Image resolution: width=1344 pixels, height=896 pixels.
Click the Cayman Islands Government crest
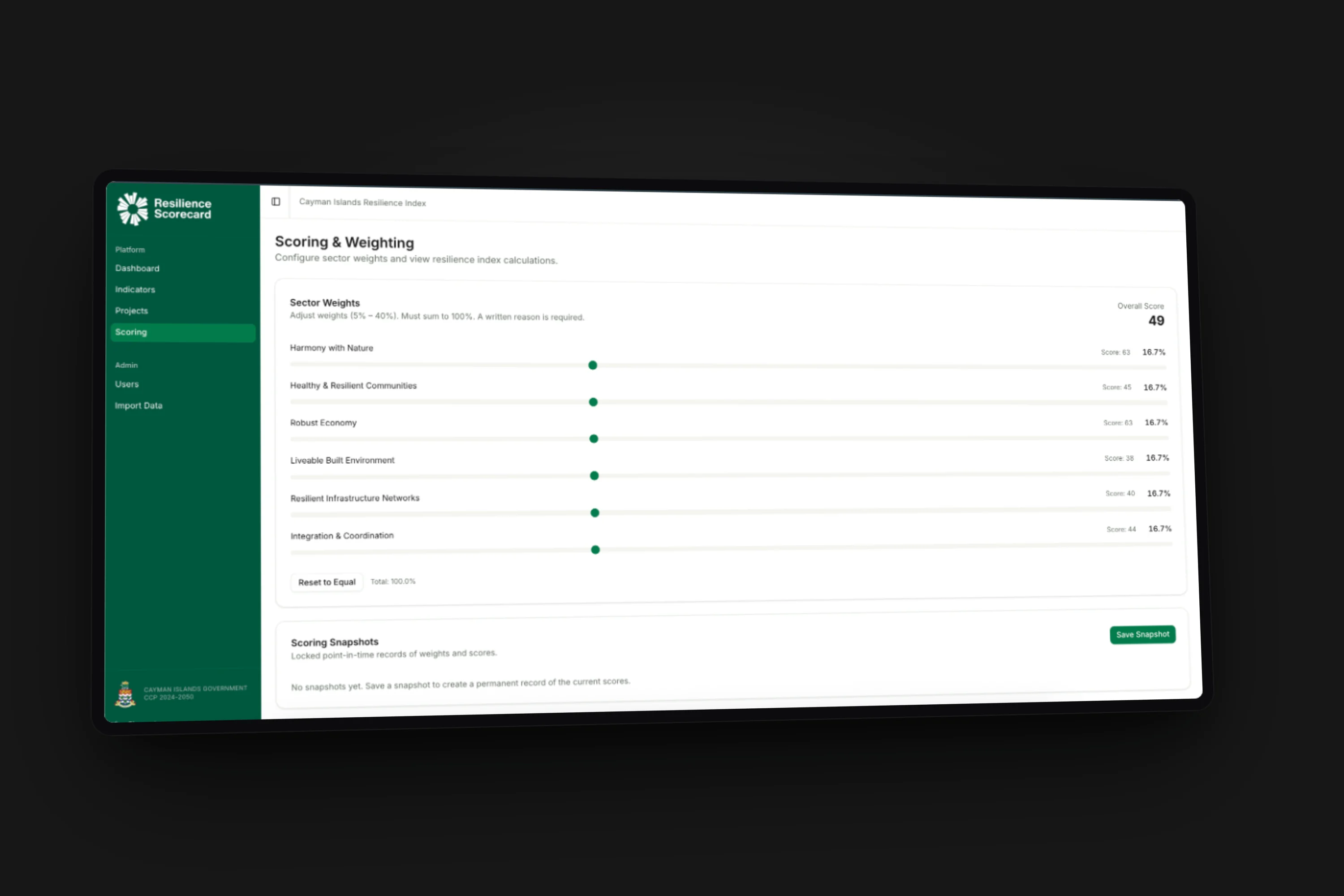tap(125, 694)
